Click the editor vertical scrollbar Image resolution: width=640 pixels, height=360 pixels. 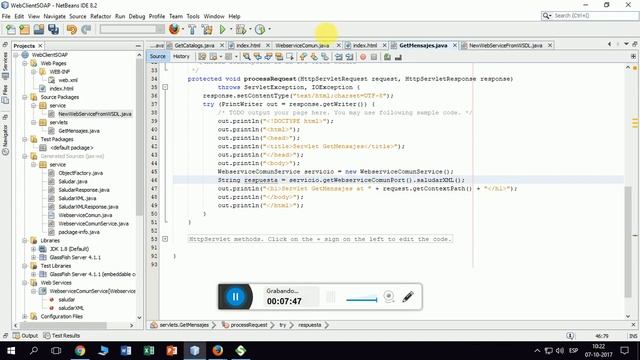(628, 242)
